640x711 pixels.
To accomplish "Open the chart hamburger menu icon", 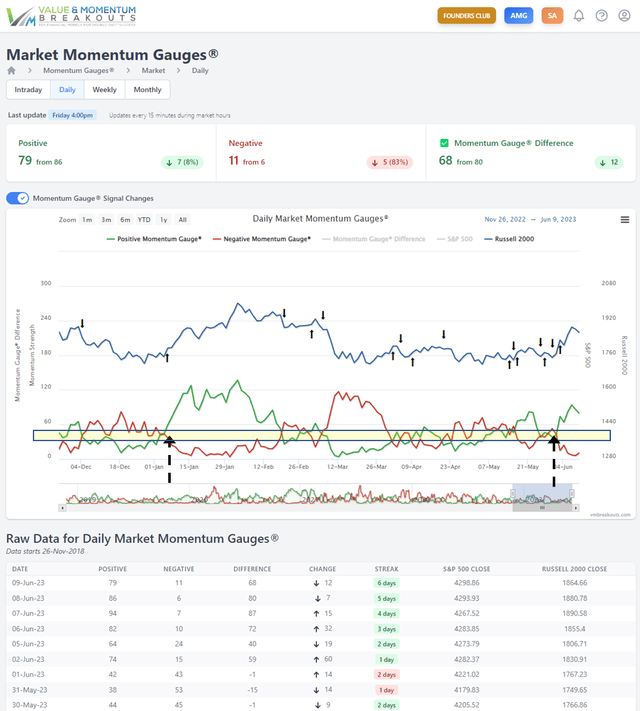I will coord(625,219).
